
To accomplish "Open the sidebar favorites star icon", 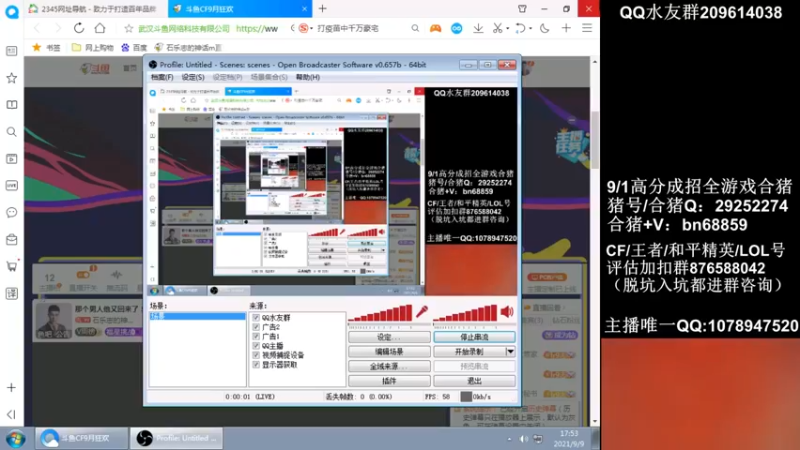I will 11,78.
